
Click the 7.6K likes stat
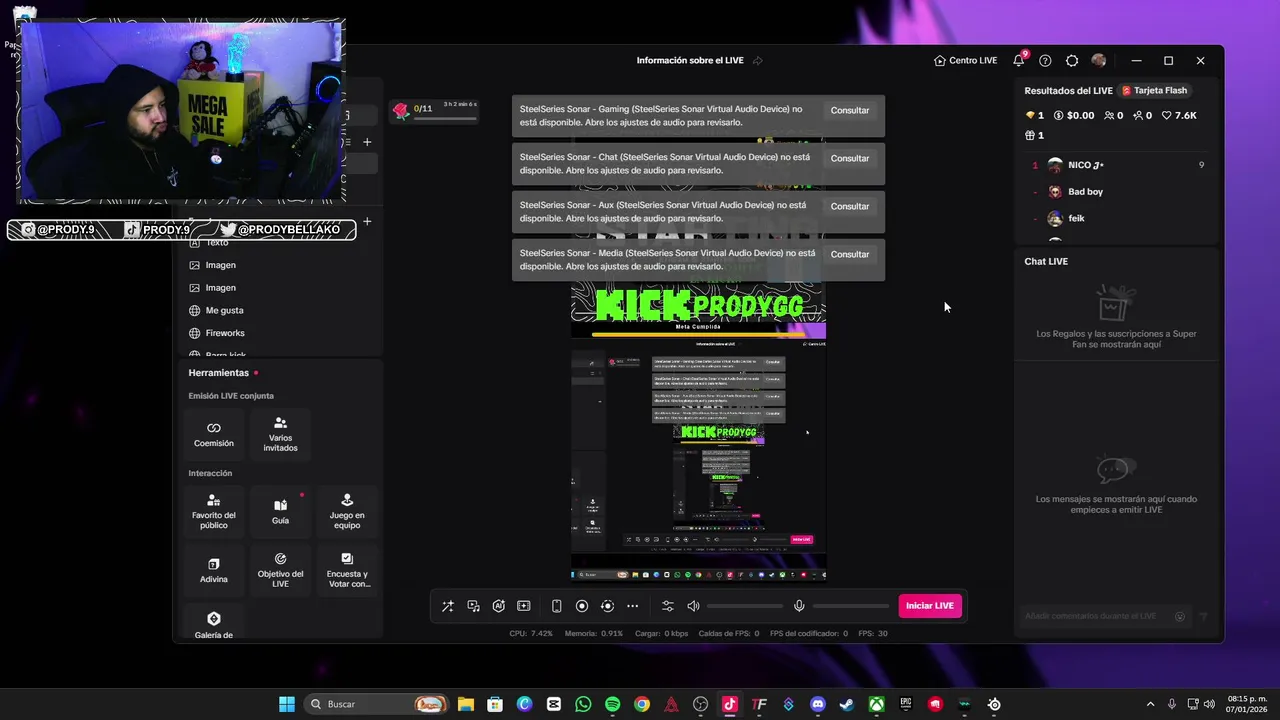coord(1178,115)
